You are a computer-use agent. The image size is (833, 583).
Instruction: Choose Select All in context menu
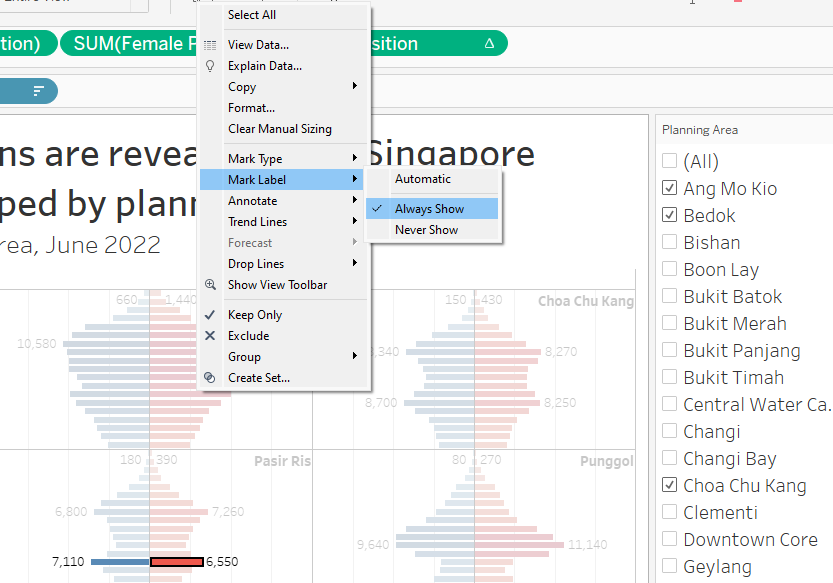click(252, 15)
